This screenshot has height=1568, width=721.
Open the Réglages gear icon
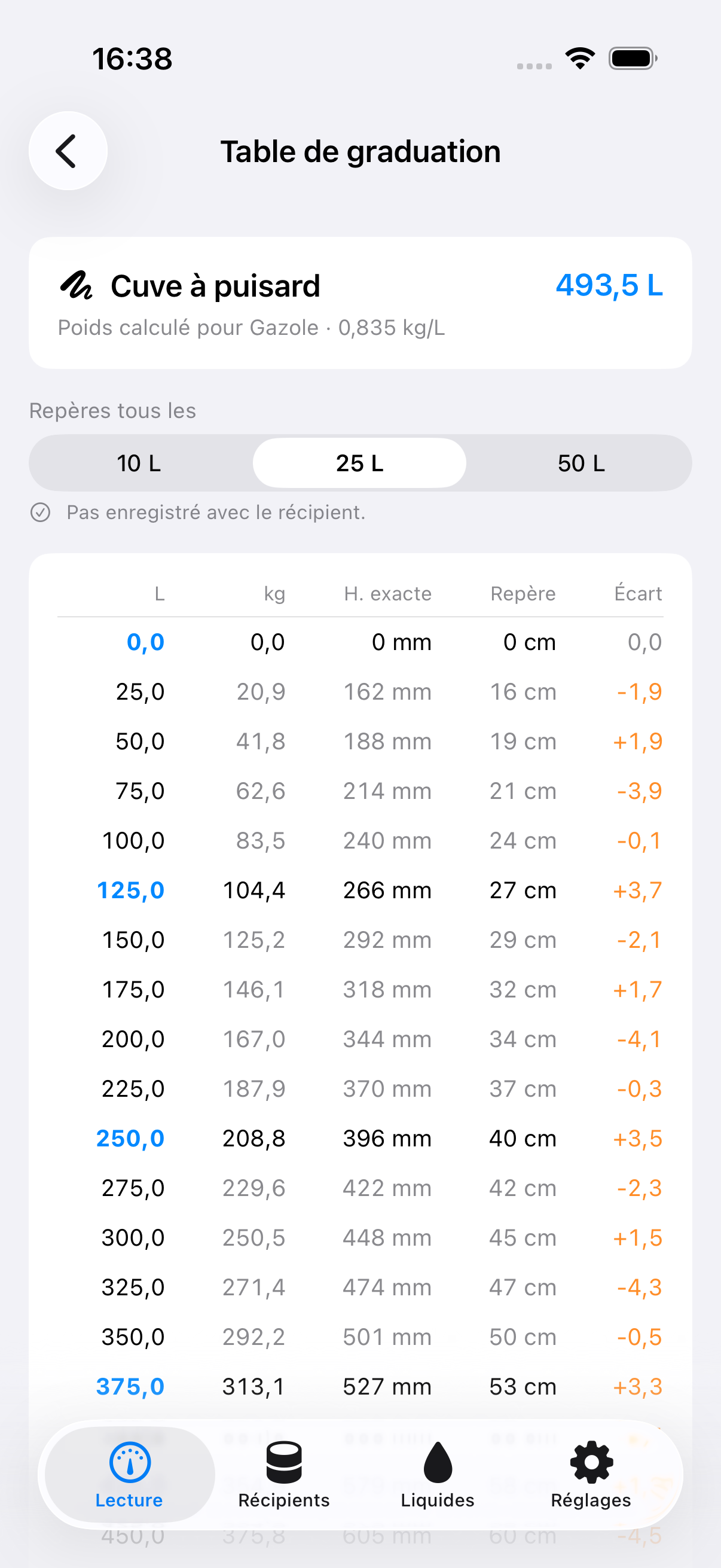591,1462
